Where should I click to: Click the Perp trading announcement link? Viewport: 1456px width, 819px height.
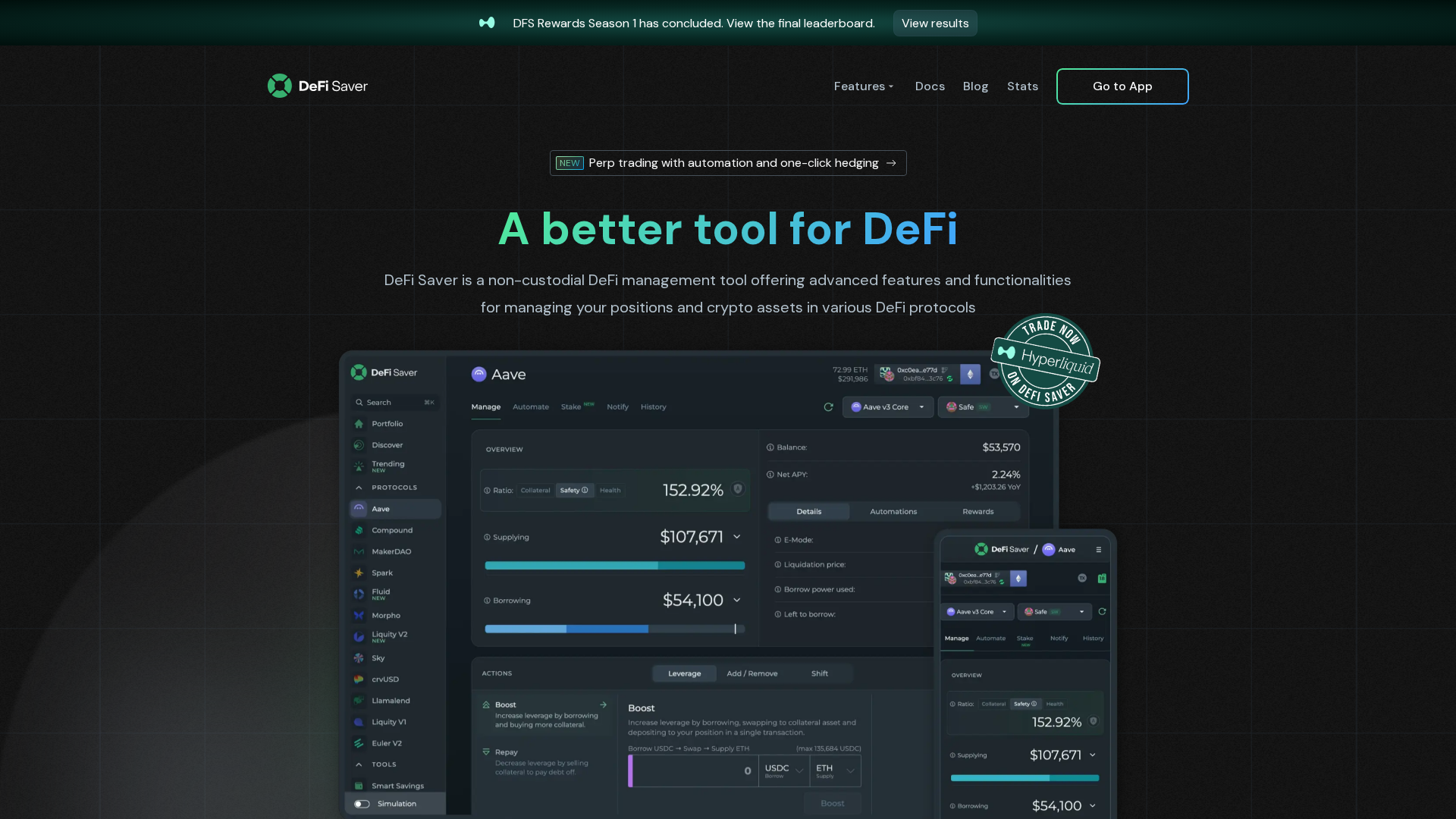tap(728, 163)
